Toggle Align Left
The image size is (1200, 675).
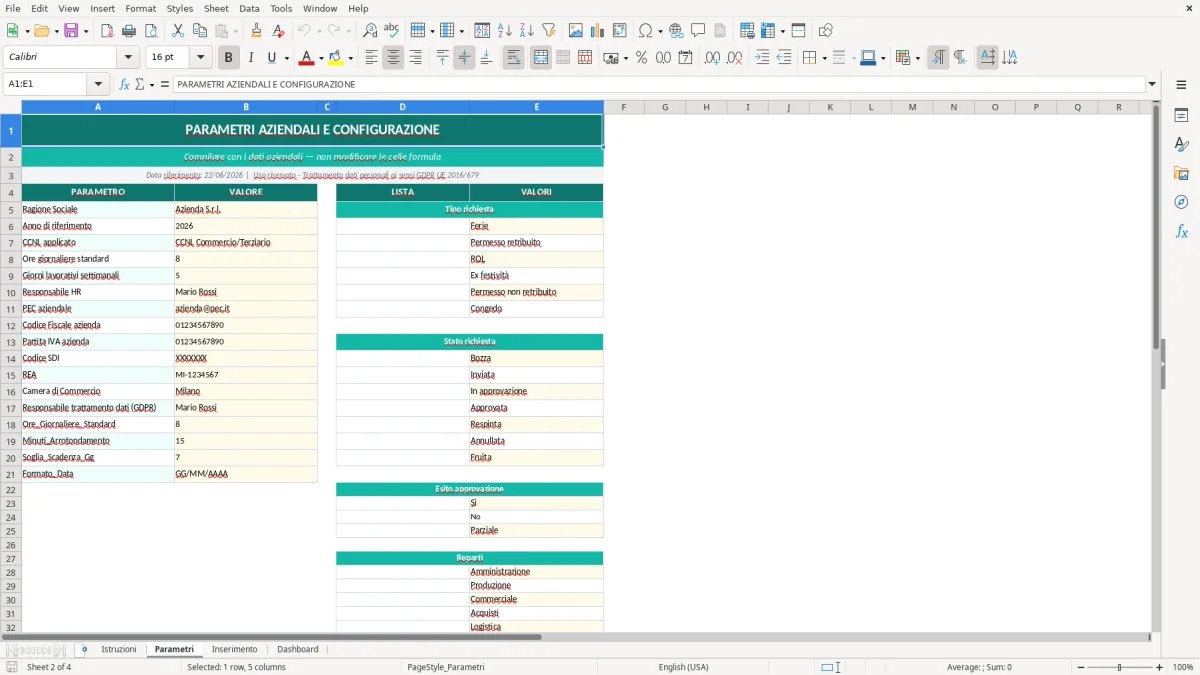coord(372,58)
